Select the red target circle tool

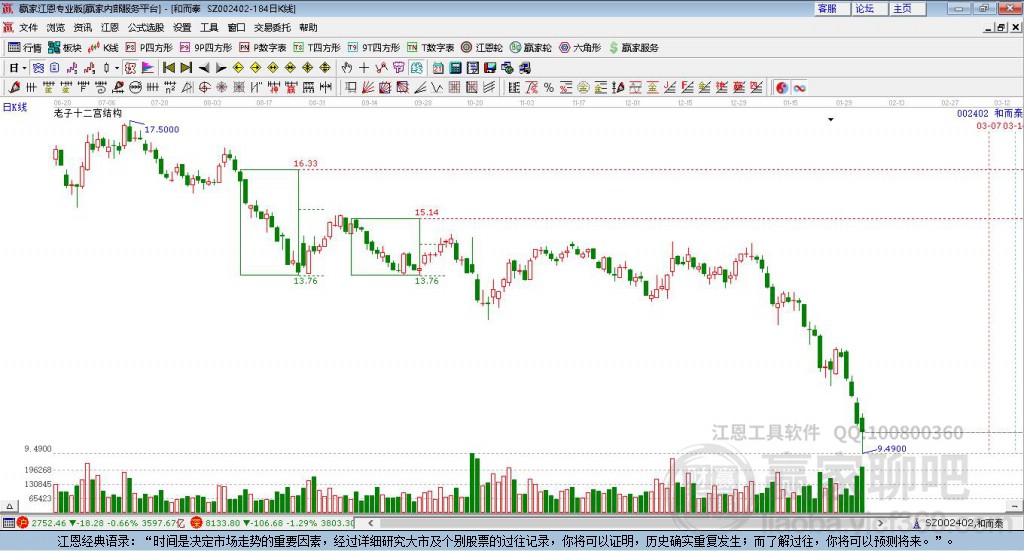coord(204,87)
